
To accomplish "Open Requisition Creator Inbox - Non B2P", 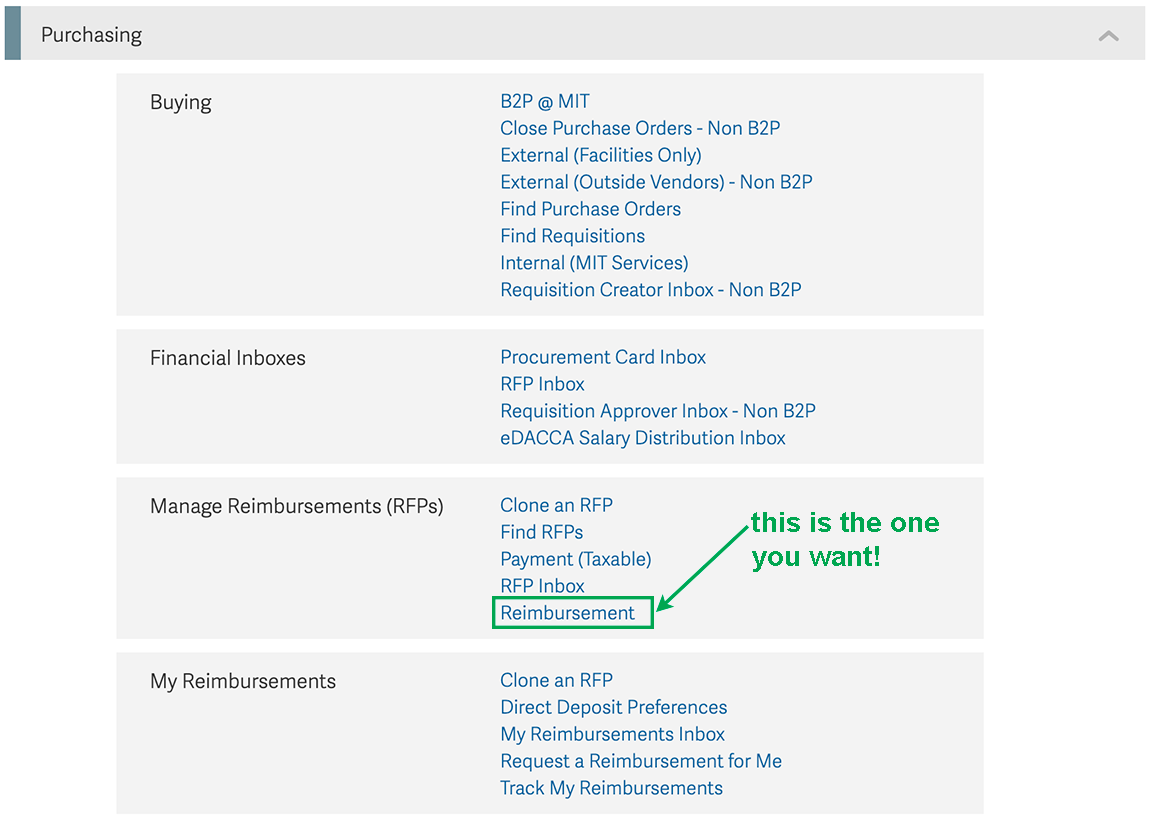I will [x=650, y=290].
